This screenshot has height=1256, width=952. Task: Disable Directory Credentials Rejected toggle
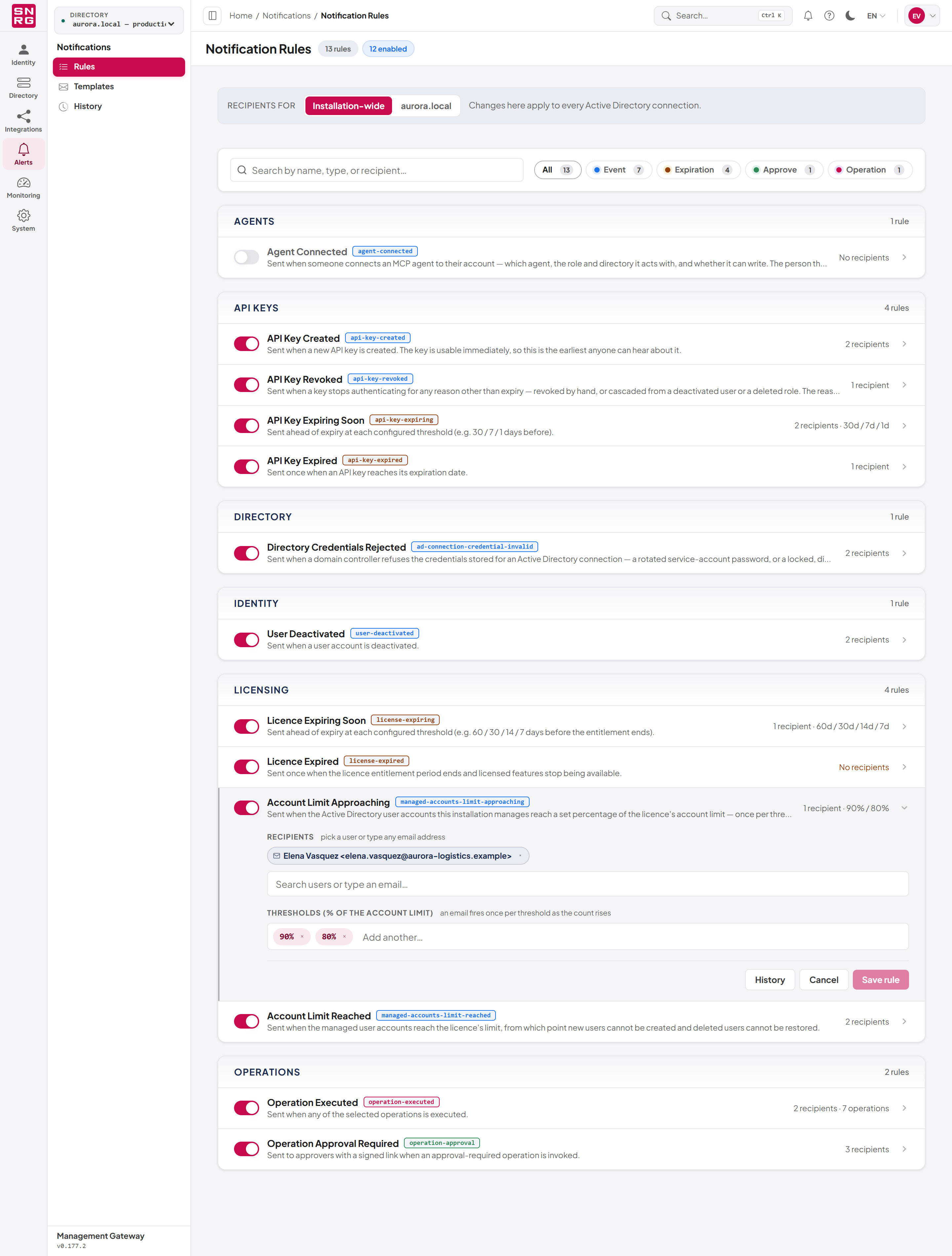coord(247,553)
